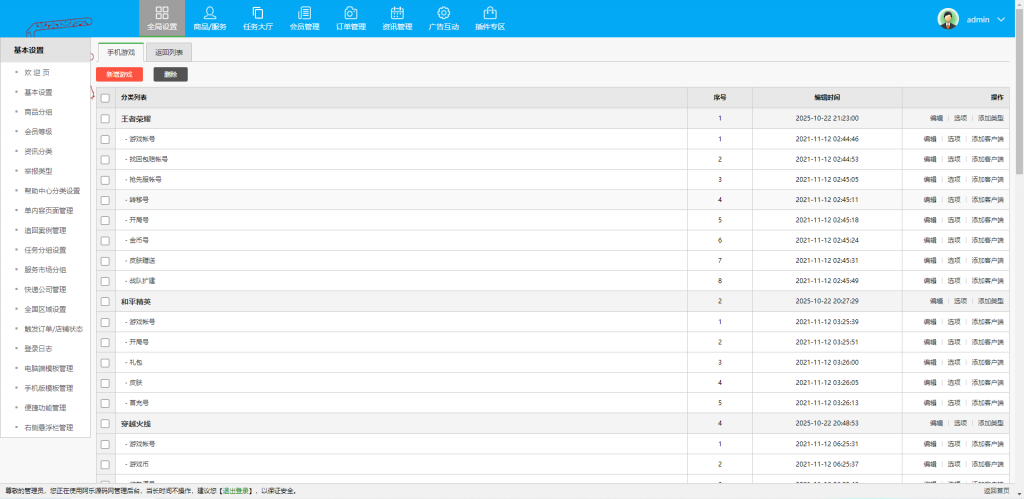Image resolution: width=1024 pixels, height=499 pixels.
Task: Open 服务市场分组 in the sidebar
Action: point(46,269)
